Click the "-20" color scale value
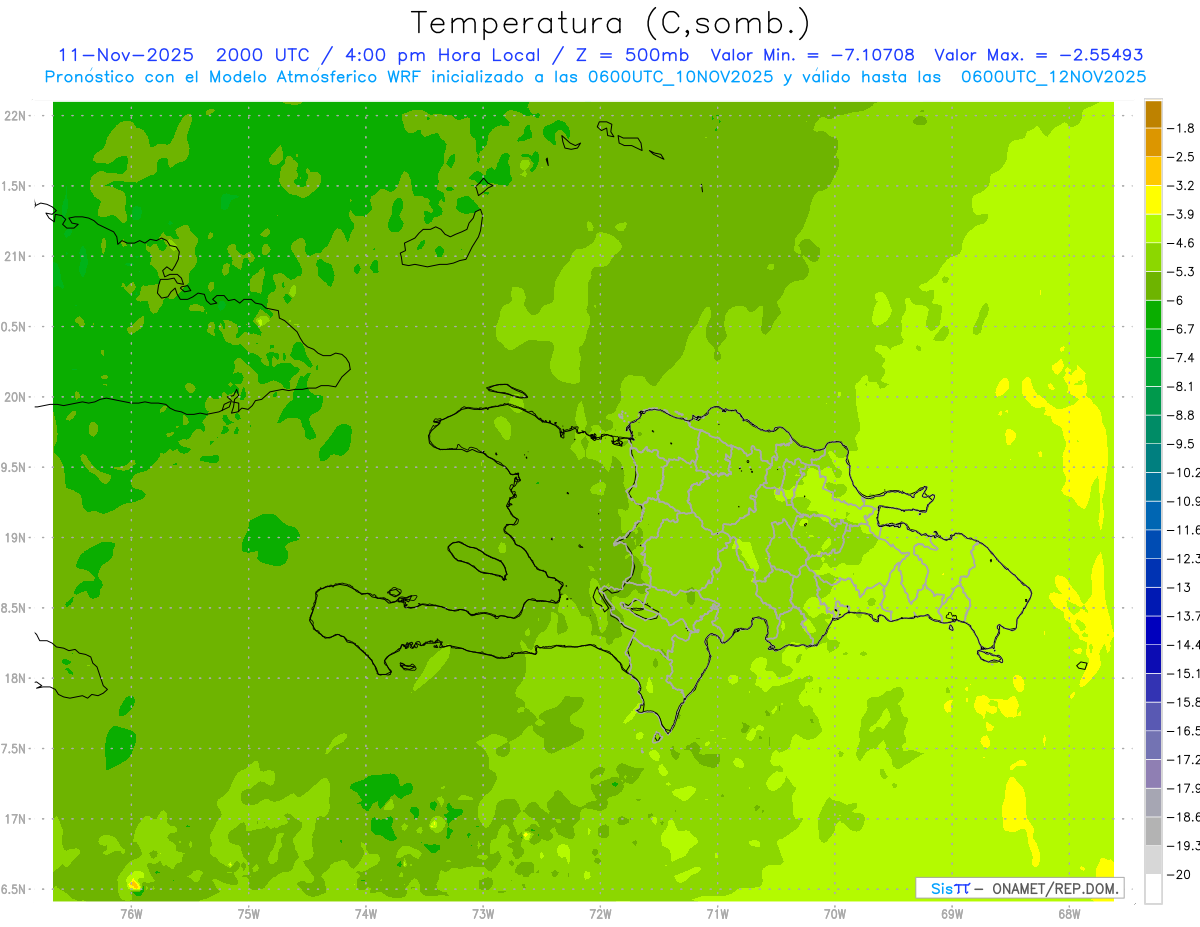 click(x=1179, y=874)
